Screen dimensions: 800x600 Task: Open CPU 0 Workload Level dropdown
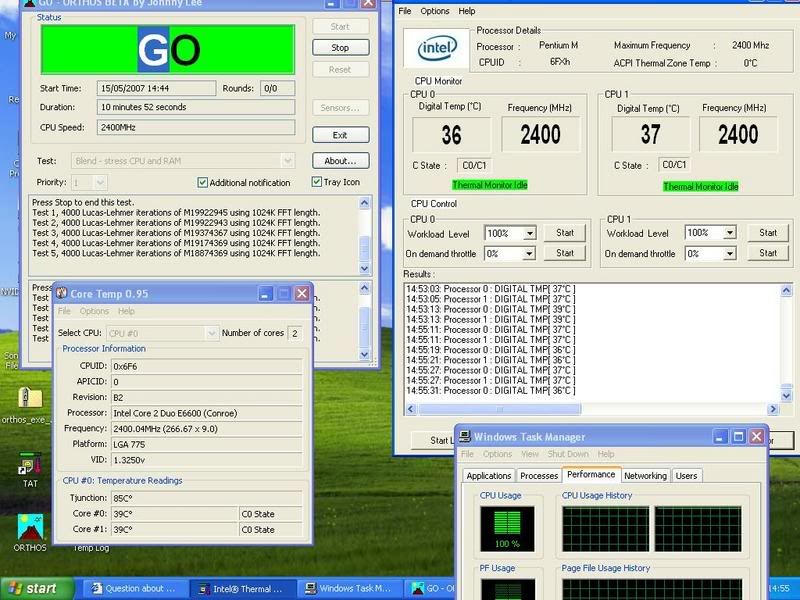tap(530, 234)
